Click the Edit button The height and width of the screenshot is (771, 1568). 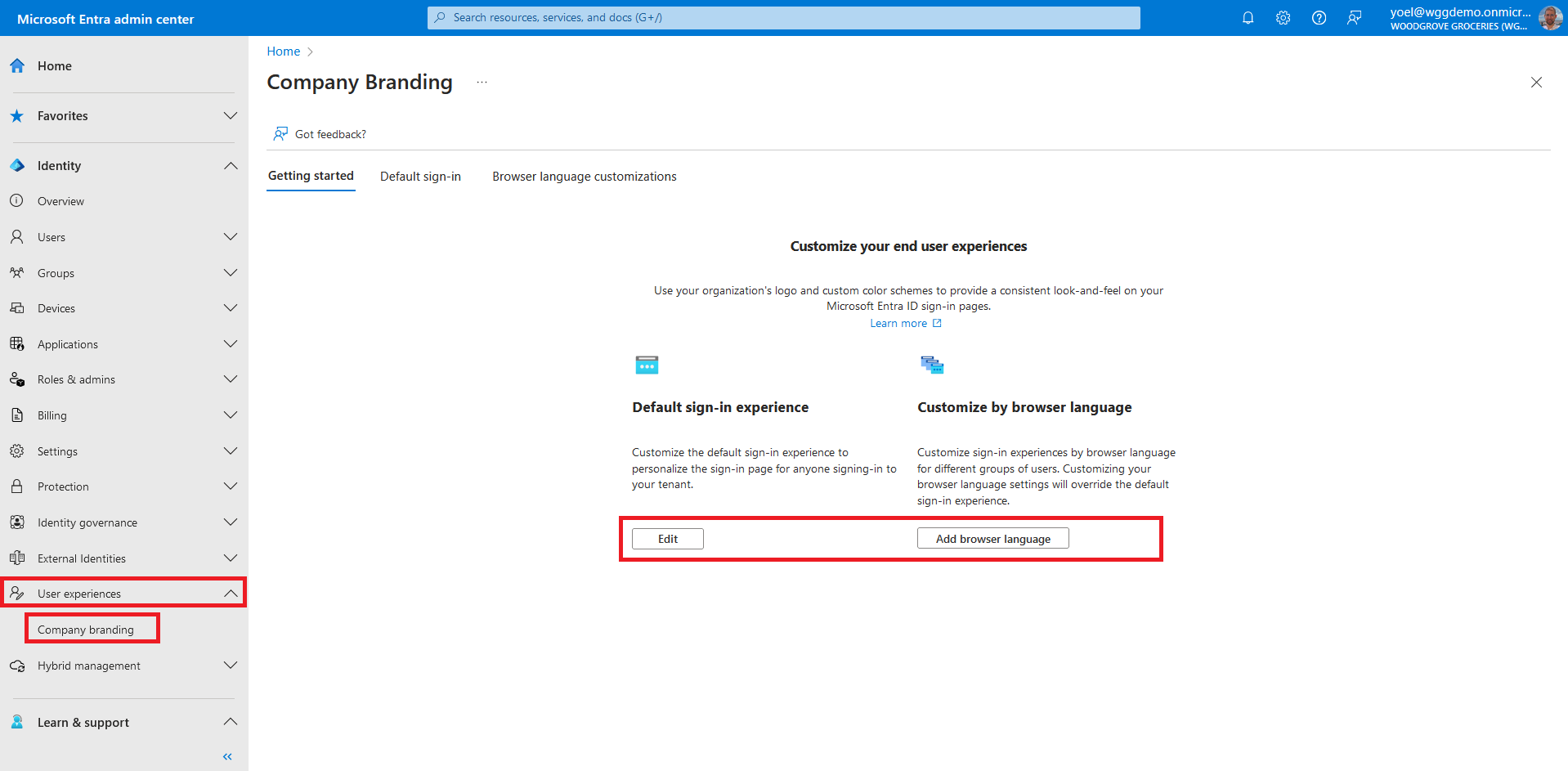pos(667,539)
